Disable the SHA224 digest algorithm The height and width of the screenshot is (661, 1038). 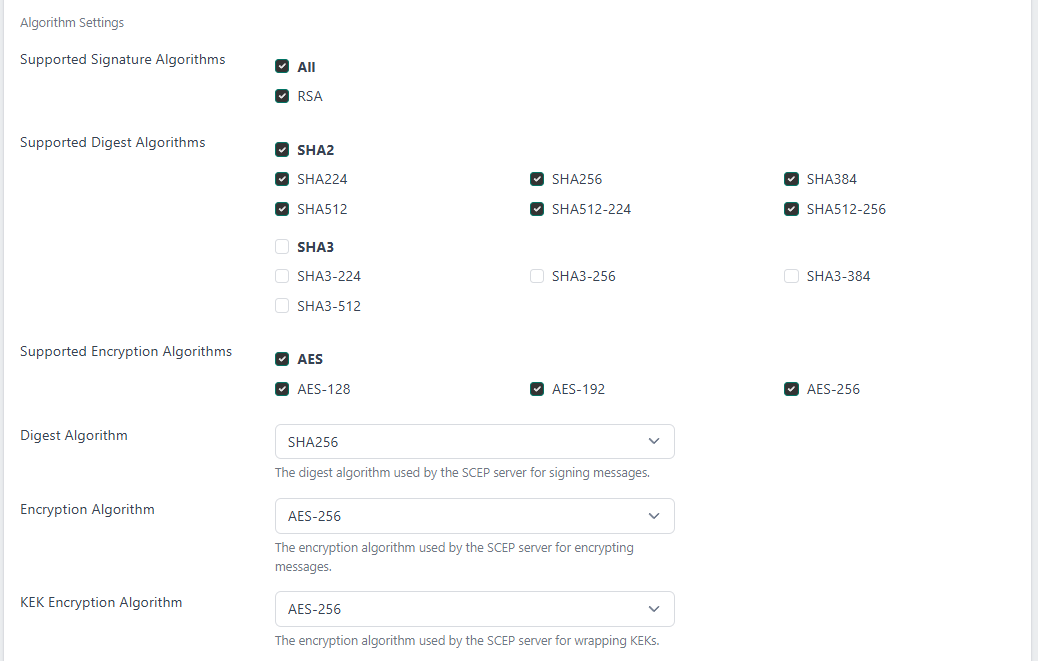(282, 180)
